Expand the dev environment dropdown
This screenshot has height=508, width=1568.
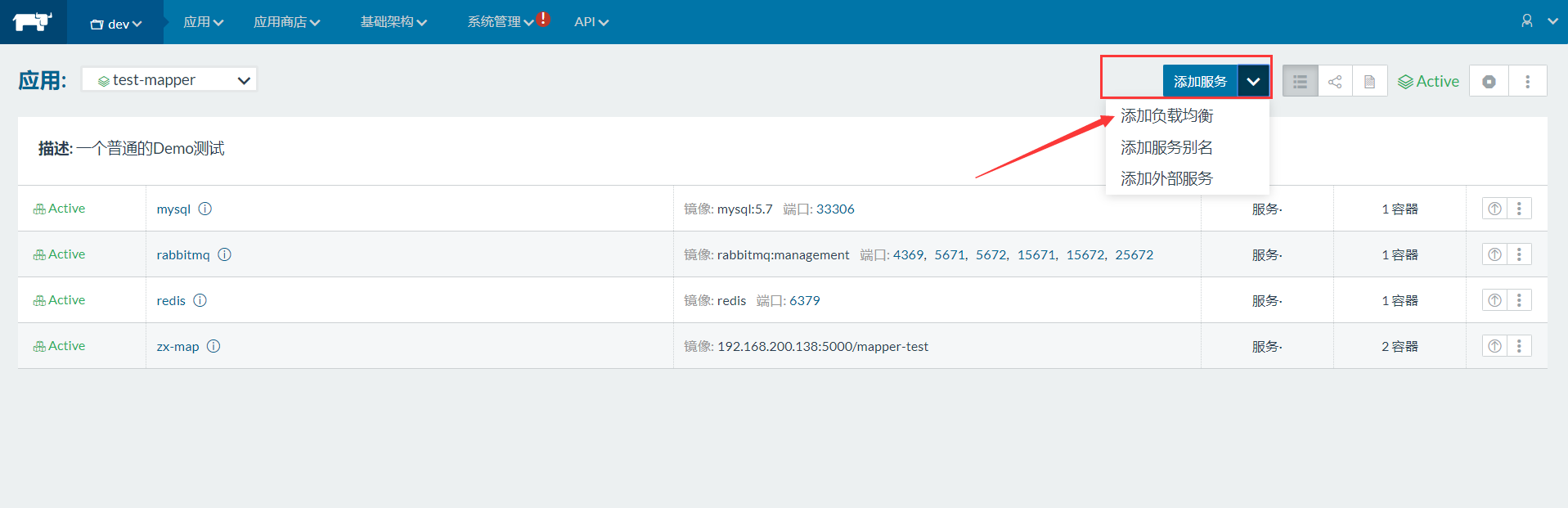(x=115, y=24)
